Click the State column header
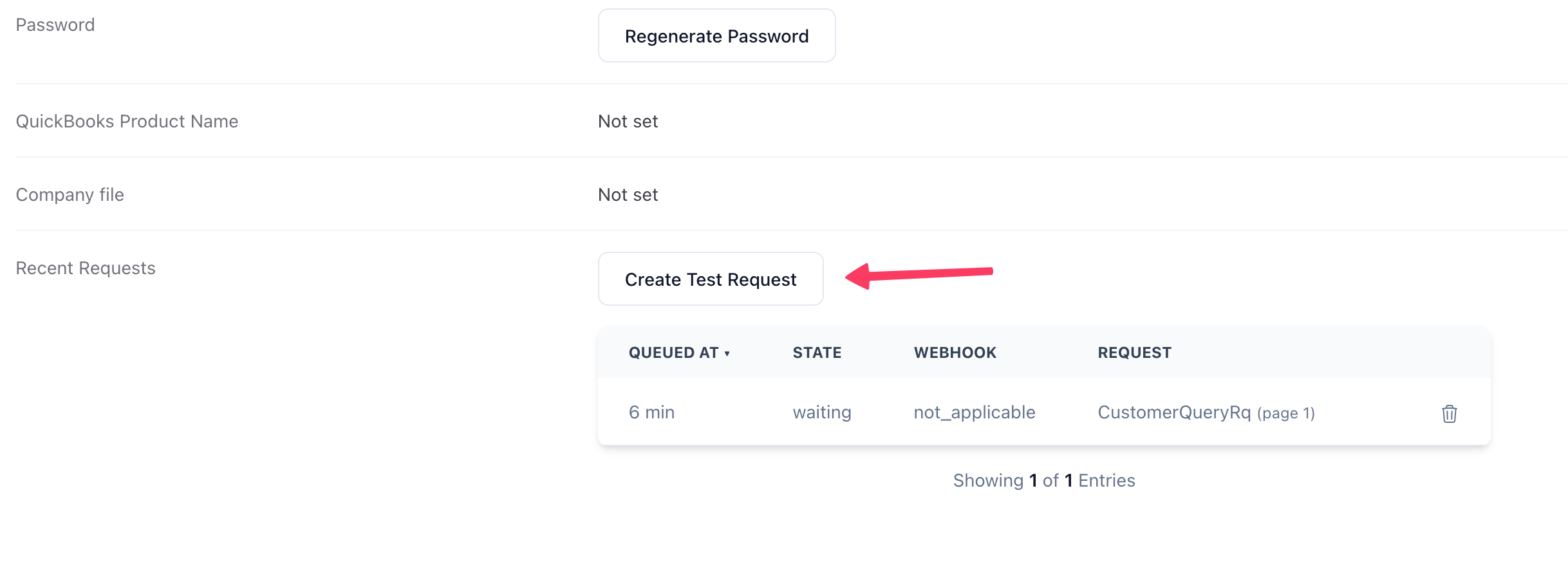Image resolution: width=1568 pixels, height=569 pixels. pyautogui.click(x=817, y=353)
